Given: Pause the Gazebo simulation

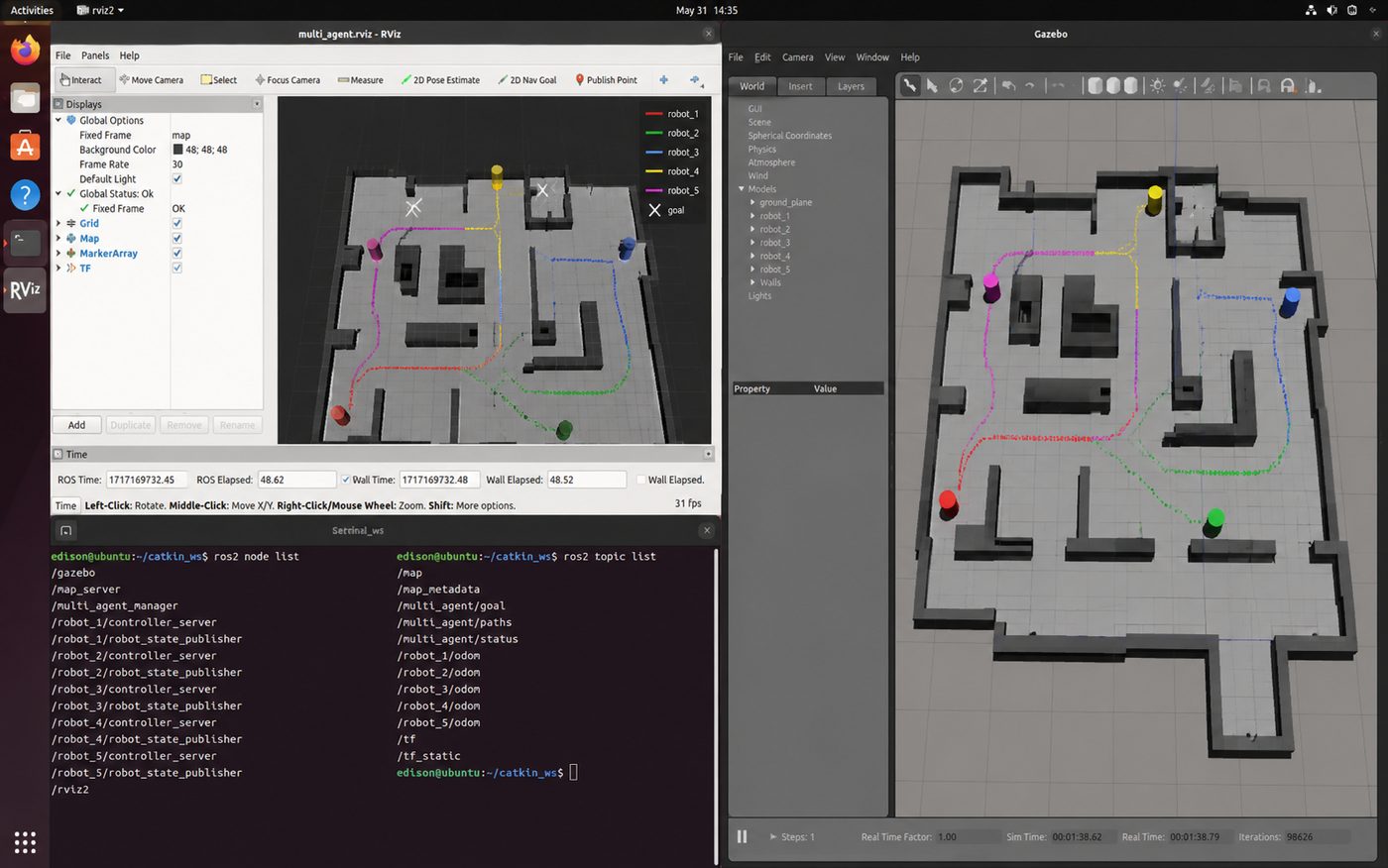Looking at the screenshot, I should click(x=742, y=836).
